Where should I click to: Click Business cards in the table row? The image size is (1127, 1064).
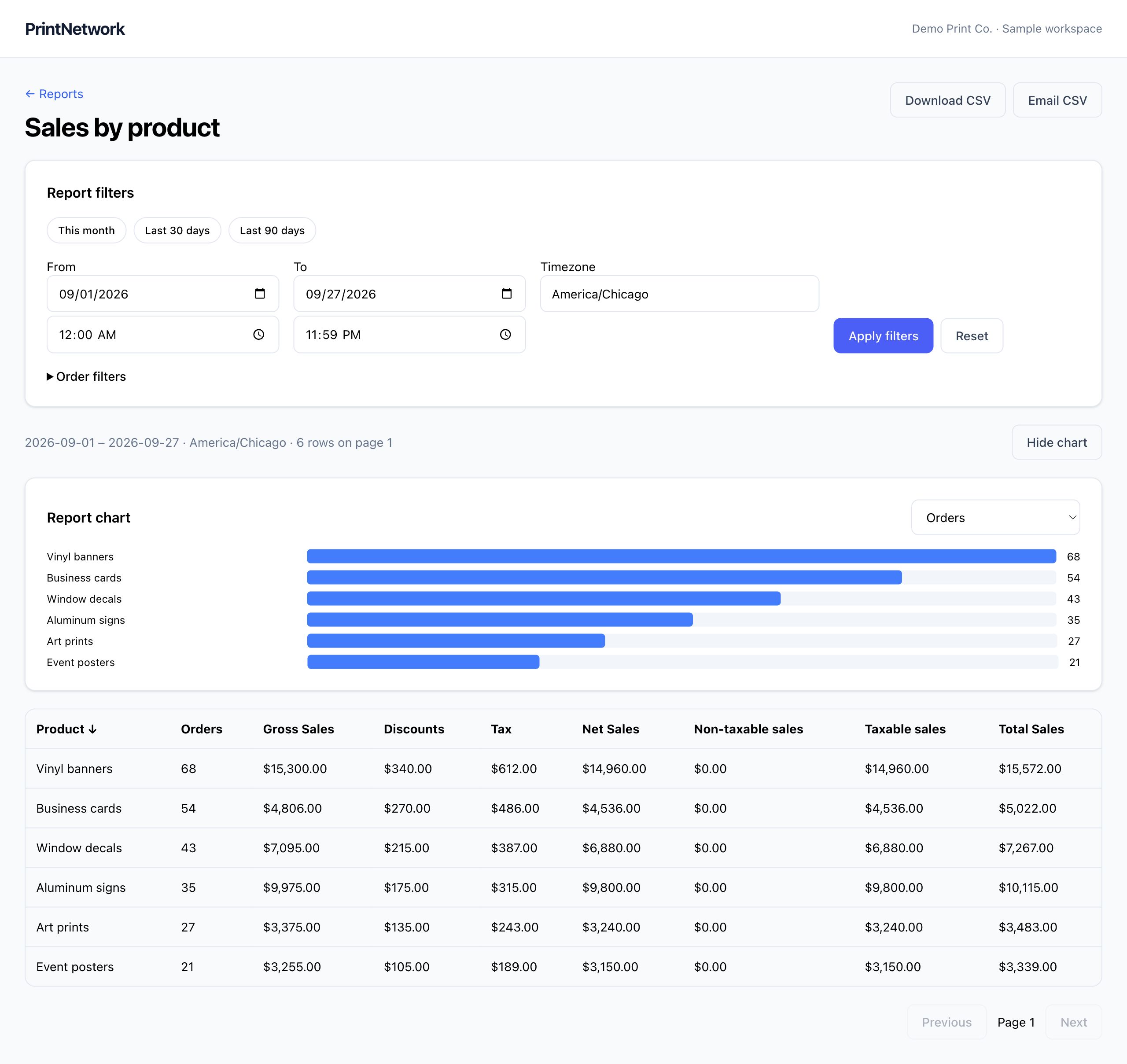click(x=79, y=808)
